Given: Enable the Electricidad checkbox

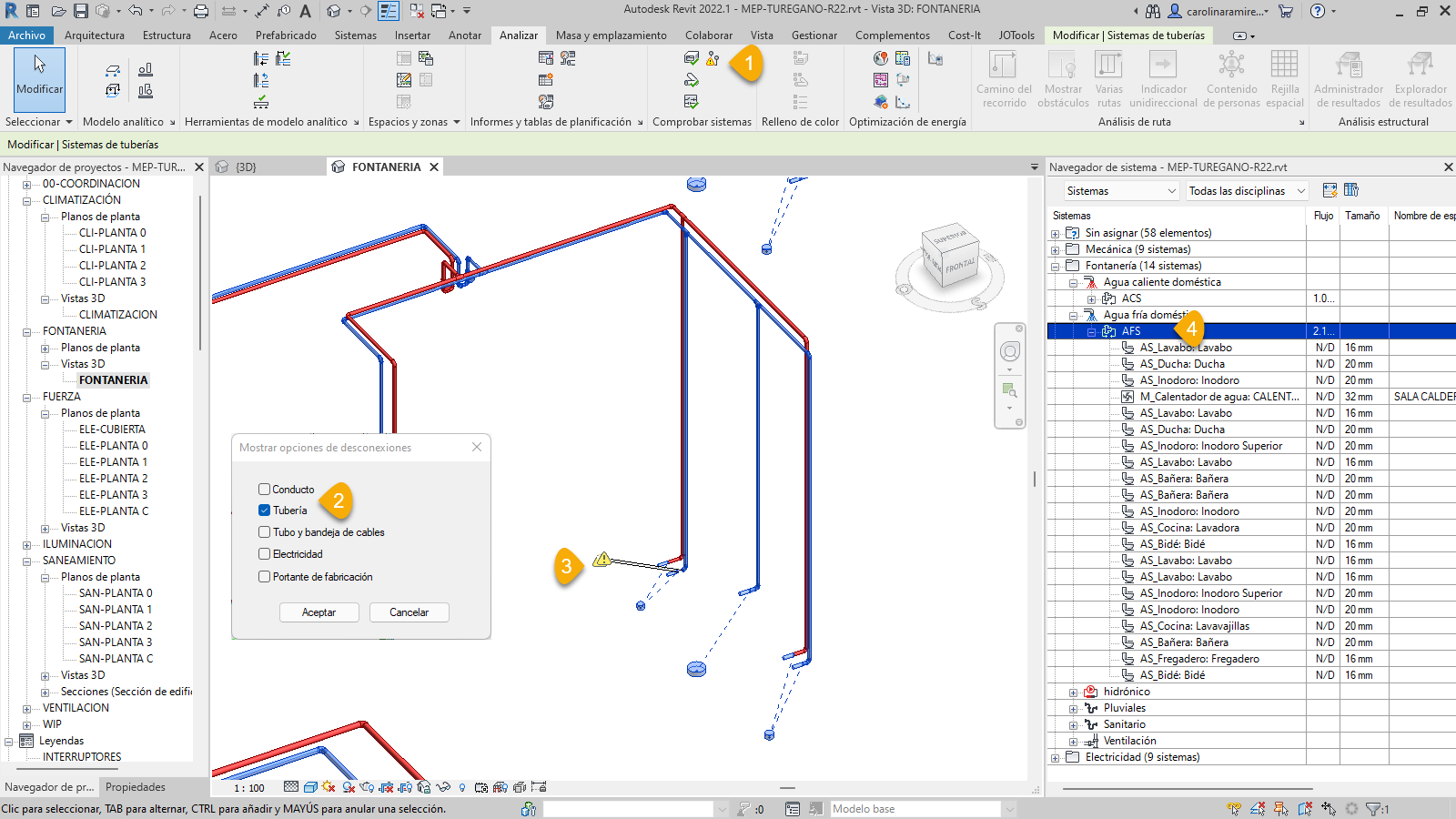Looking at the screenshot, I should (x=264, y=554).
